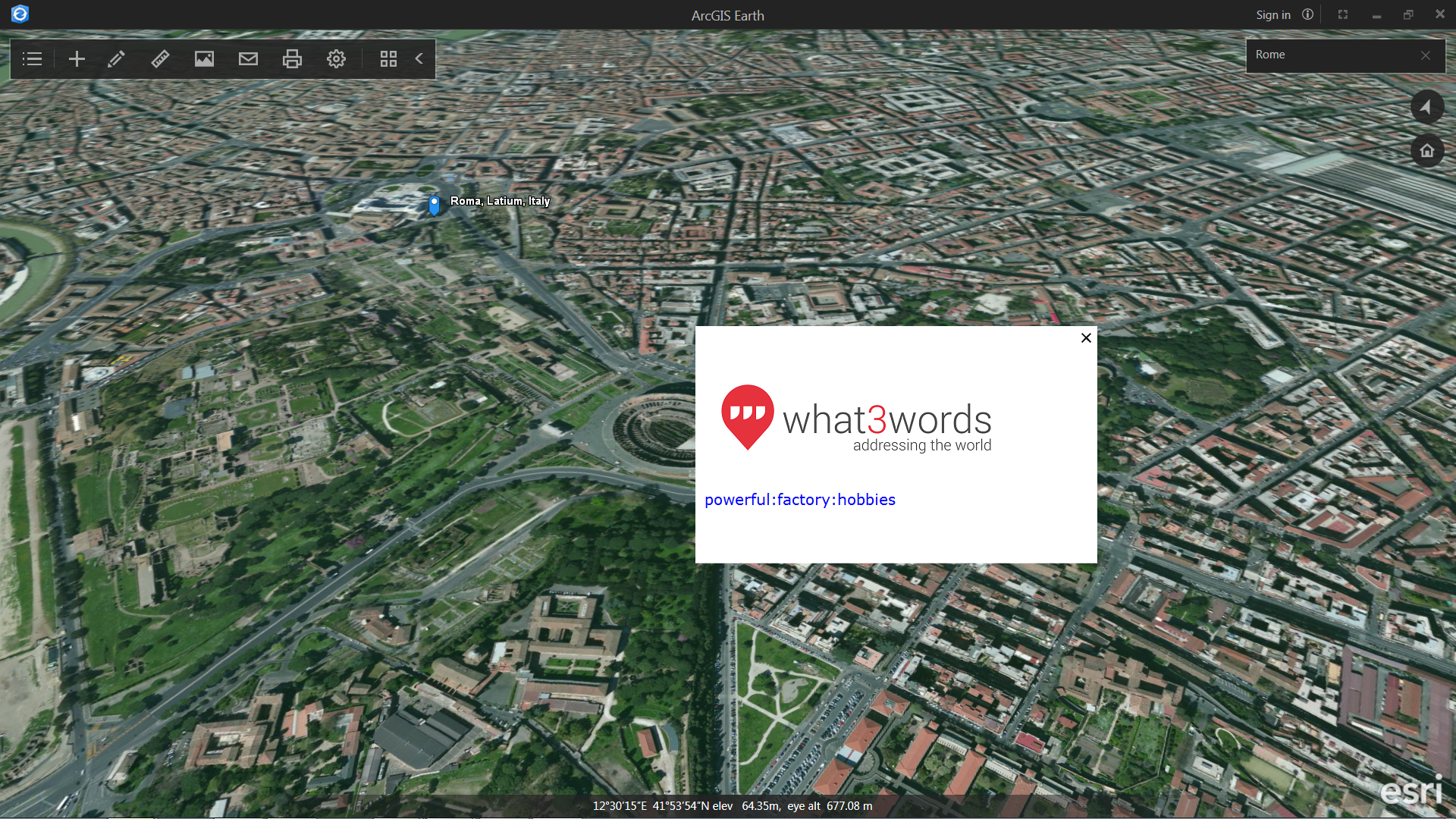Close the what3words popup
This screenshot has width=1456, height=819.
1086,338
